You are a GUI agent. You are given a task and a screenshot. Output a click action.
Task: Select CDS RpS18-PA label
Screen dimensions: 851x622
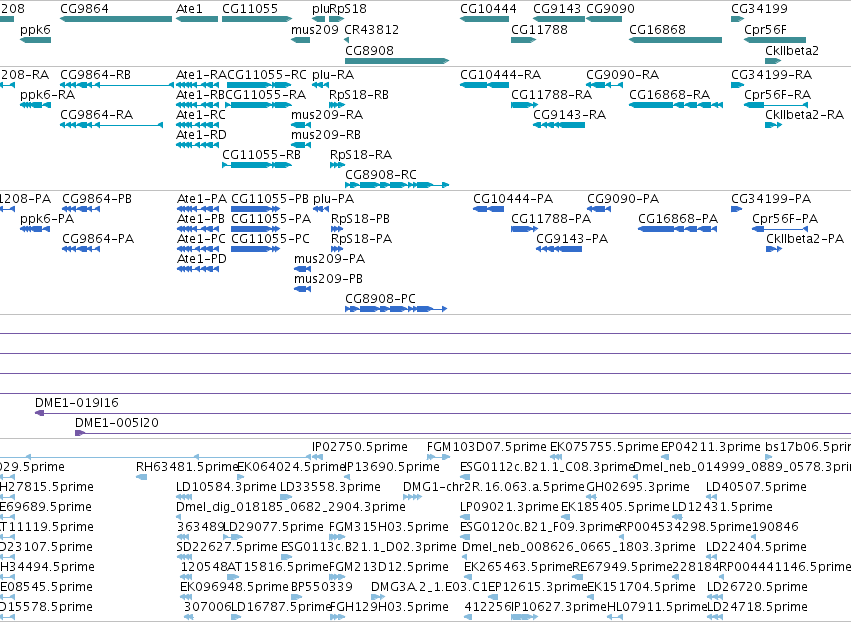point(361,239)
